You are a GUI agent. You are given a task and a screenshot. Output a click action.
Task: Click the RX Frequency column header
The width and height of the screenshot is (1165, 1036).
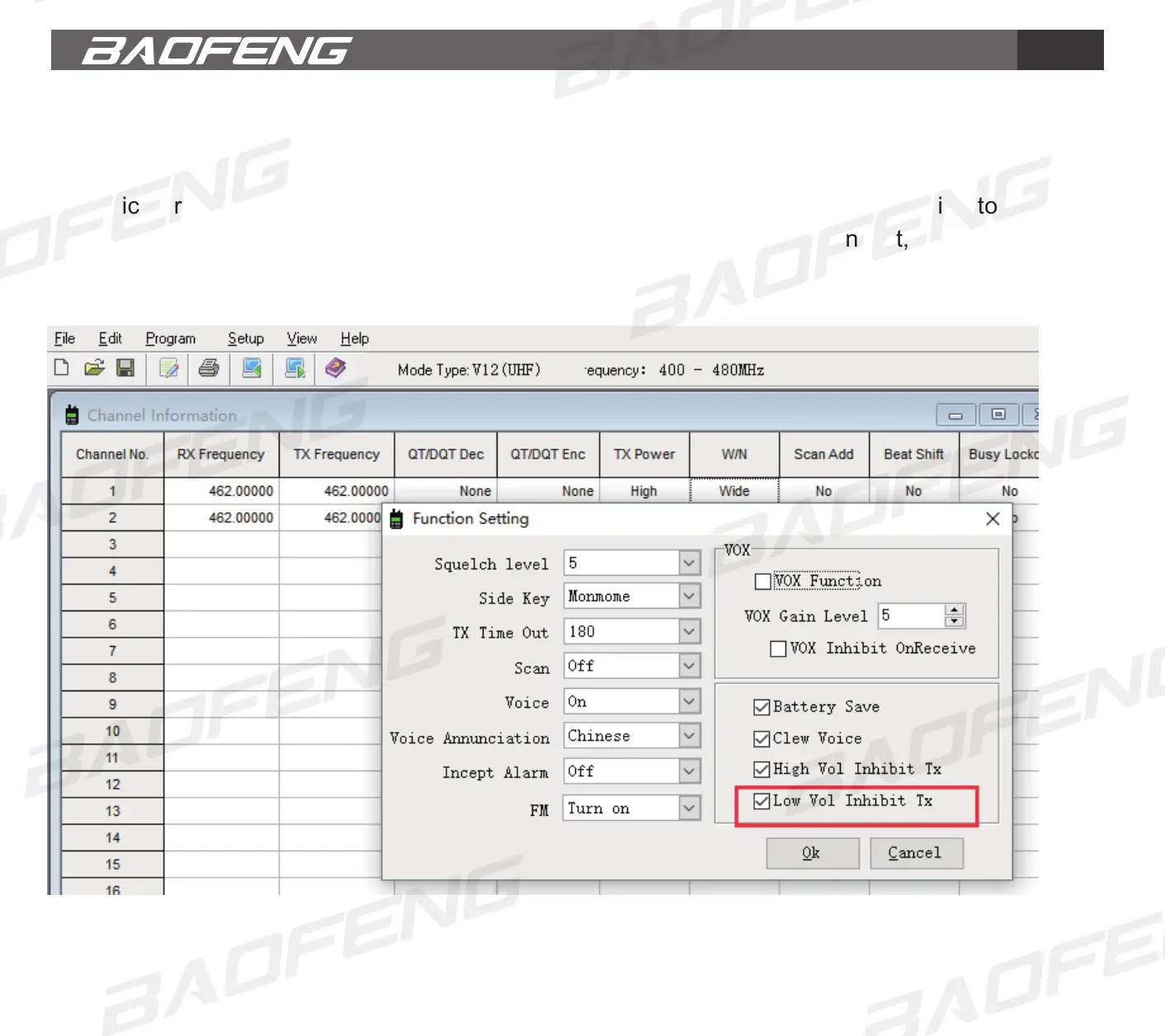coord(221,454)
